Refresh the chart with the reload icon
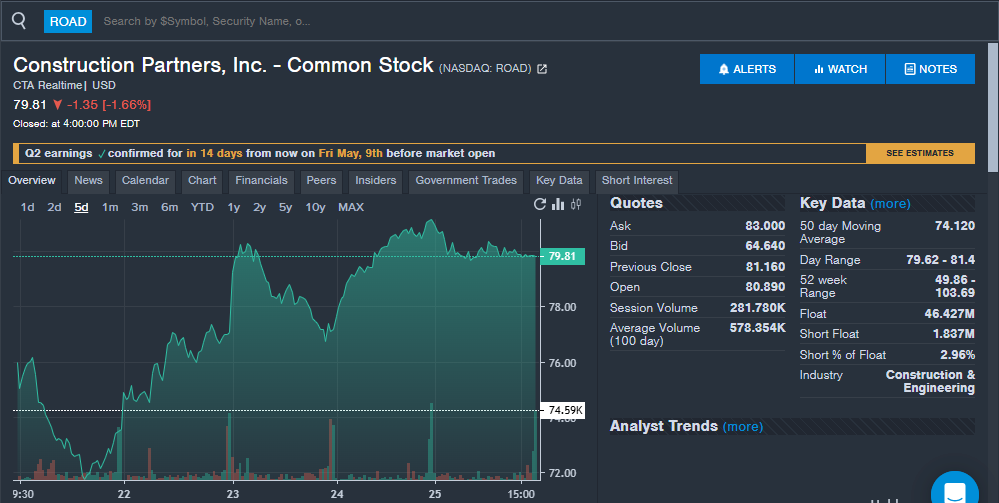 tap(540, 204)
